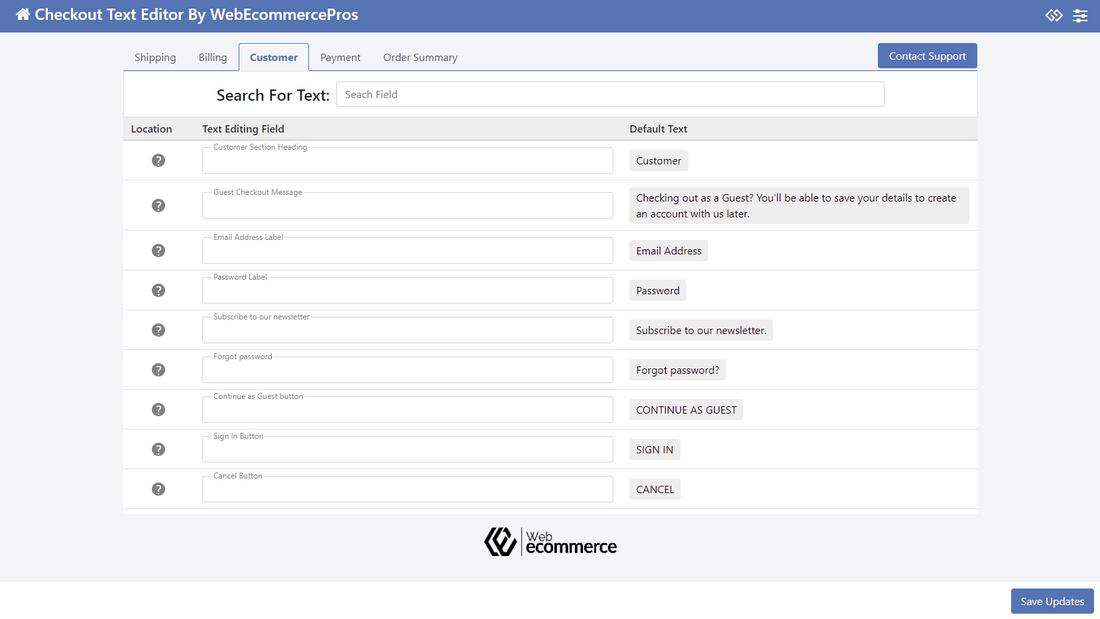Click the default text 'Subscribe to our newsletter.'
1100x619 pixels.
(x=701, y=330)
